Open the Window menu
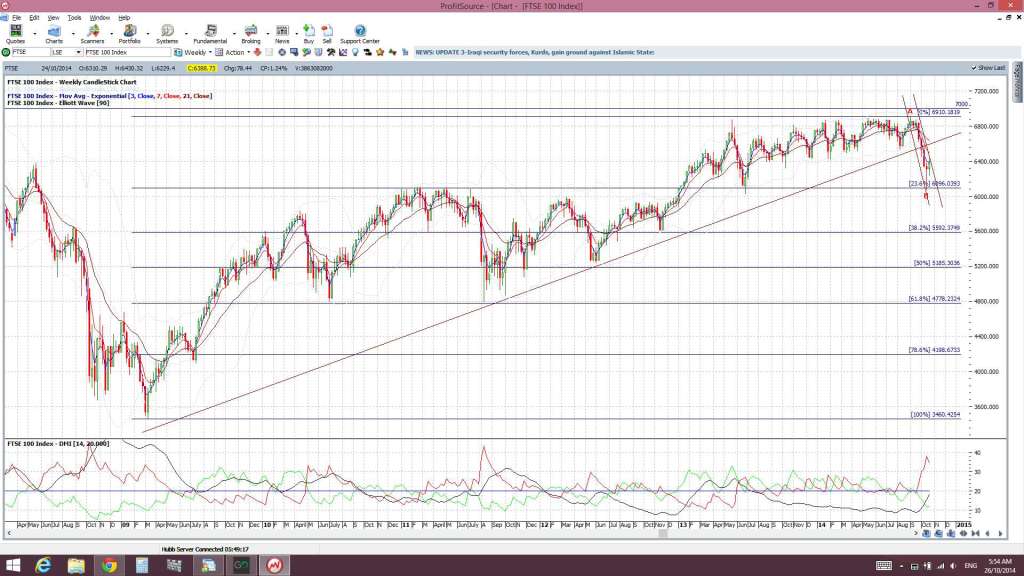The width and height of the screenshot is (1024, 576). tap(99, 18)
